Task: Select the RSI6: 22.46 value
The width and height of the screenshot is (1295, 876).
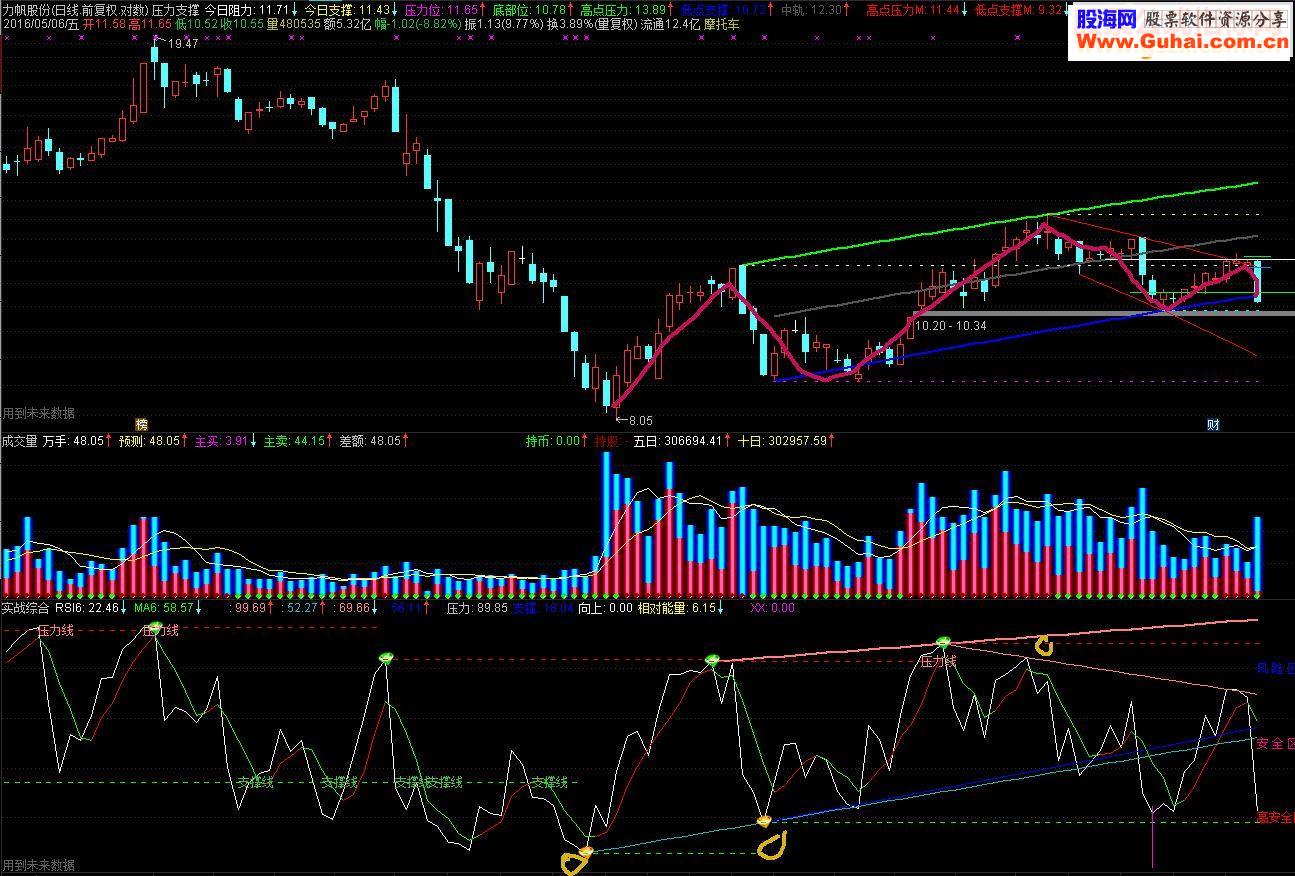Action: point(86,607)
